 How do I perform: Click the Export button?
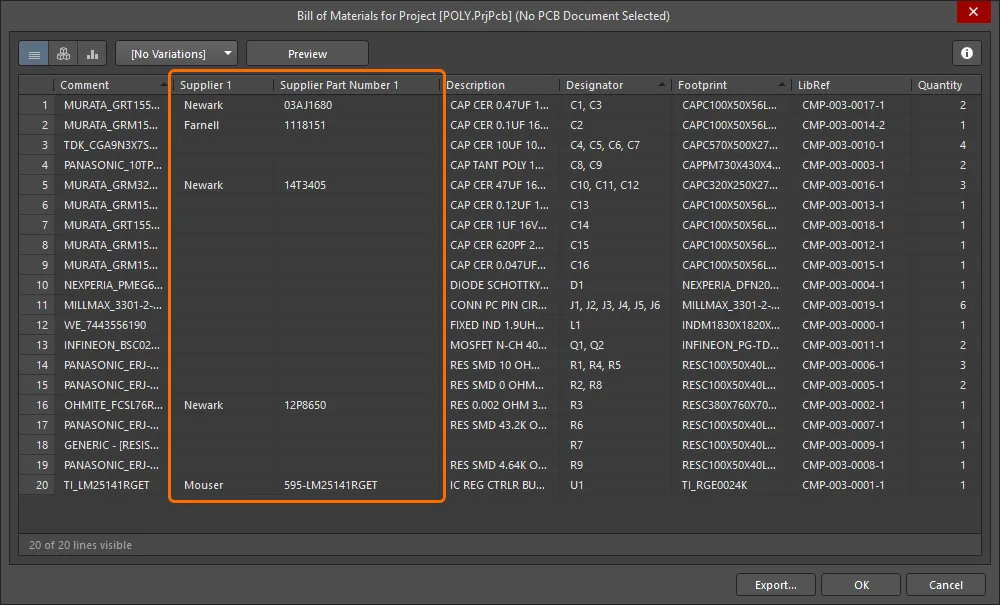[x=776, y=584]
